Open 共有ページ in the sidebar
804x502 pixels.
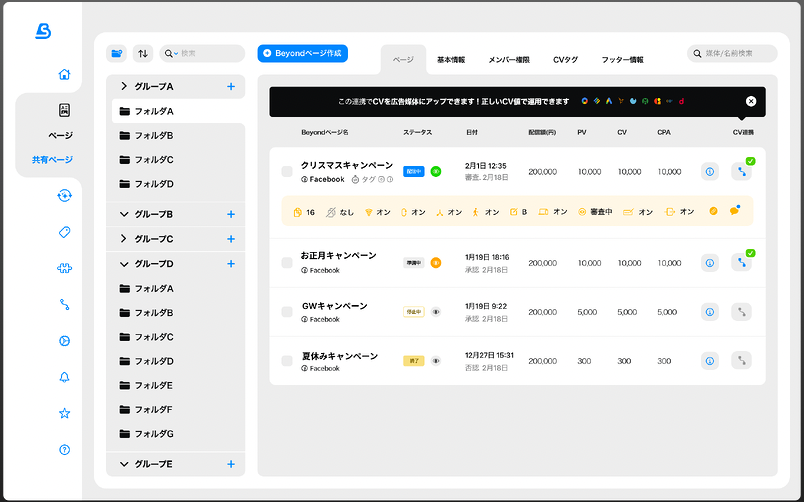pos(52,160)
